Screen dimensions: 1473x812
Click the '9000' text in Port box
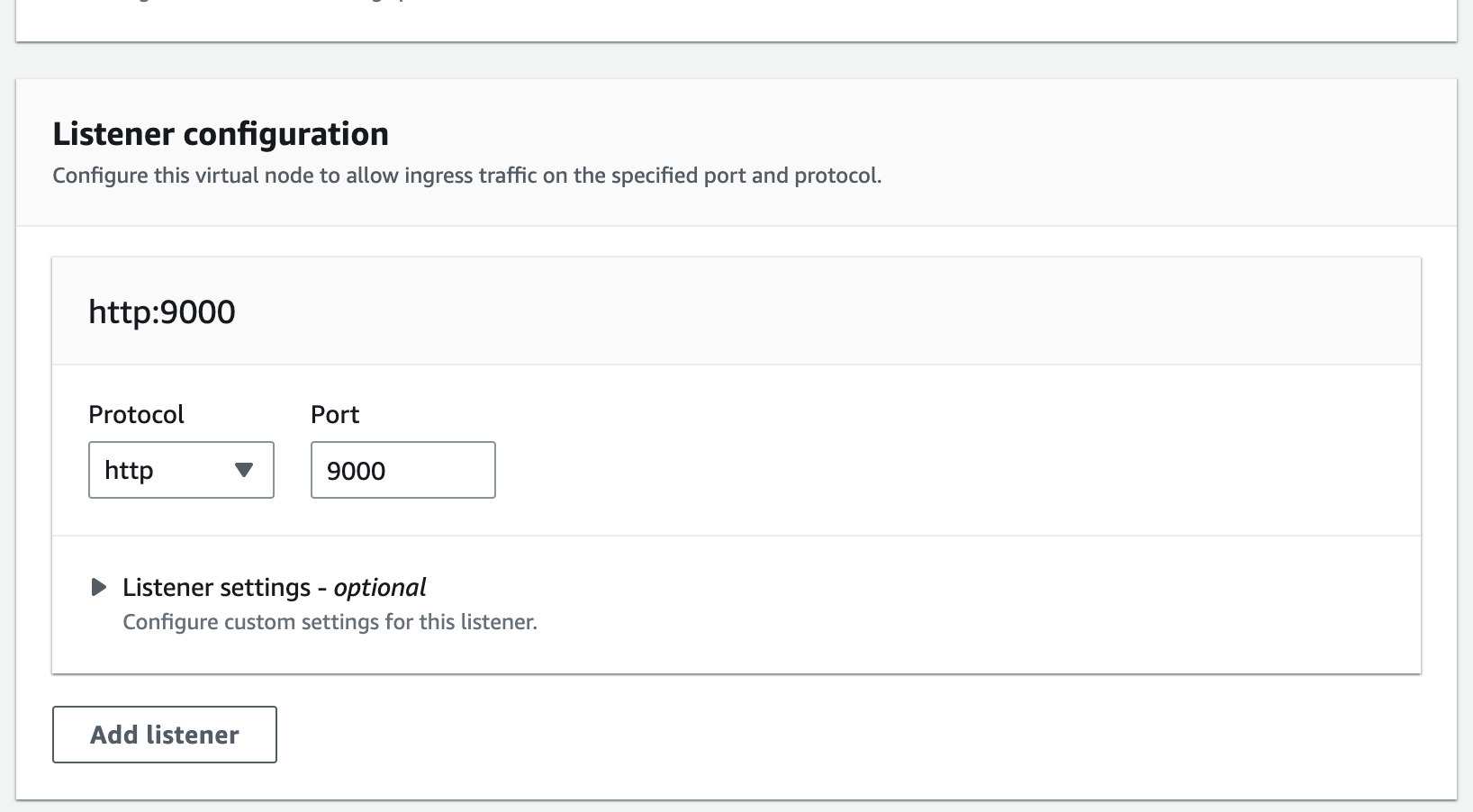pyautogui.click(x=356, y=471)
